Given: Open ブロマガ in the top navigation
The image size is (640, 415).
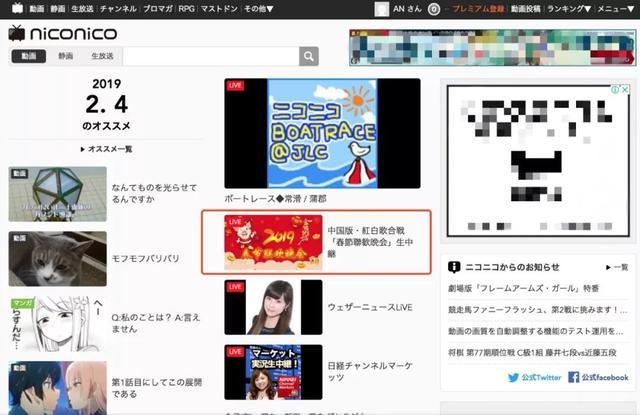Looking at the screenshot, I should 158,9.
